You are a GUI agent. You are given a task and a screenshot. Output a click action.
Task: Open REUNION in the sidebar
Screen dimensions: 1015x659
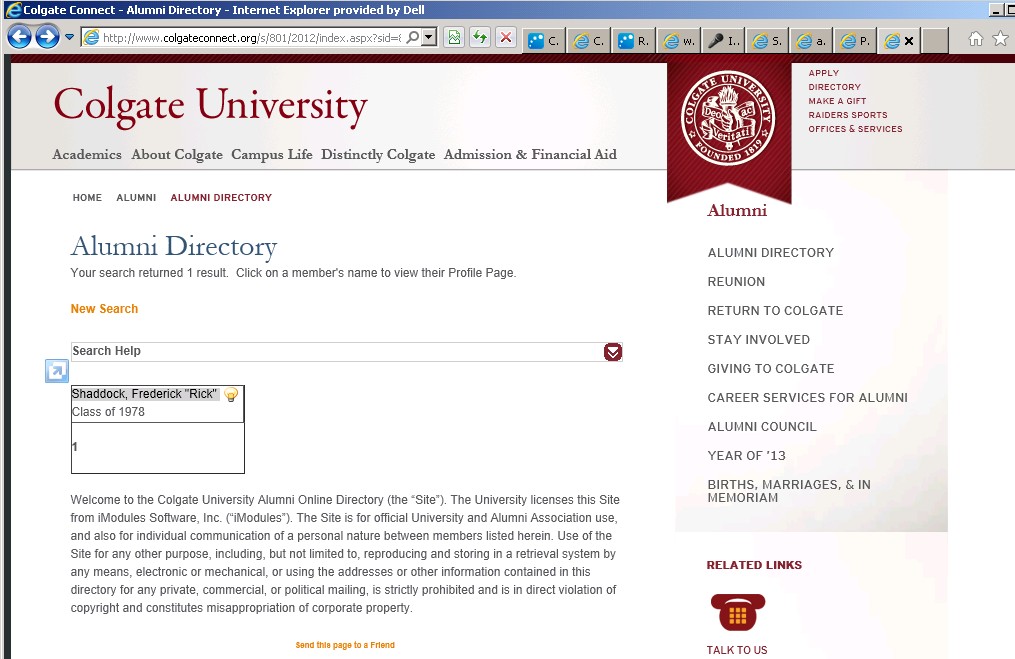pos(736,282)
